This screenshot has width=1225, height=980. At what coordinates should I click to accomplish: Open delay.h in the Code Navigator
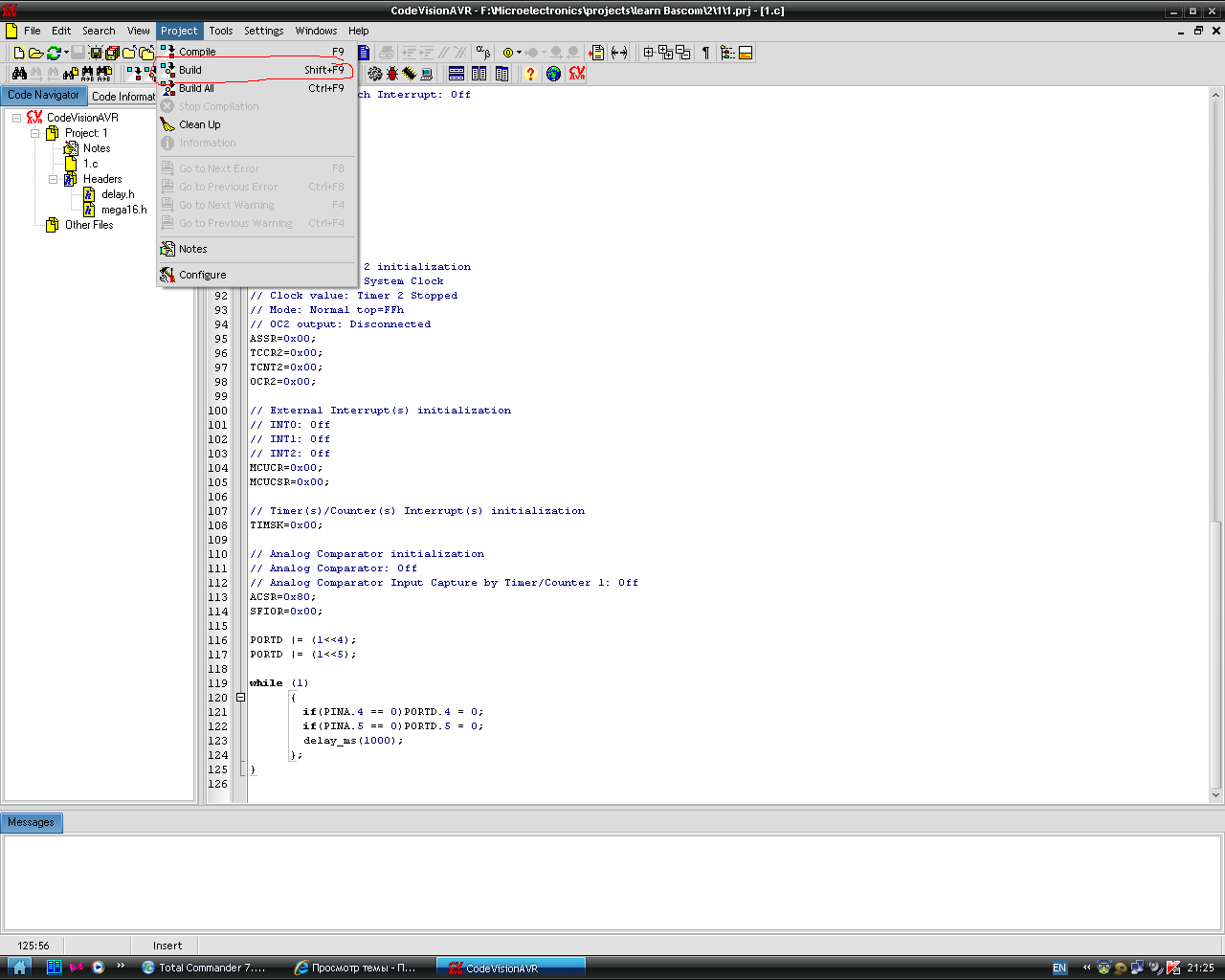[x=118, y=194]
